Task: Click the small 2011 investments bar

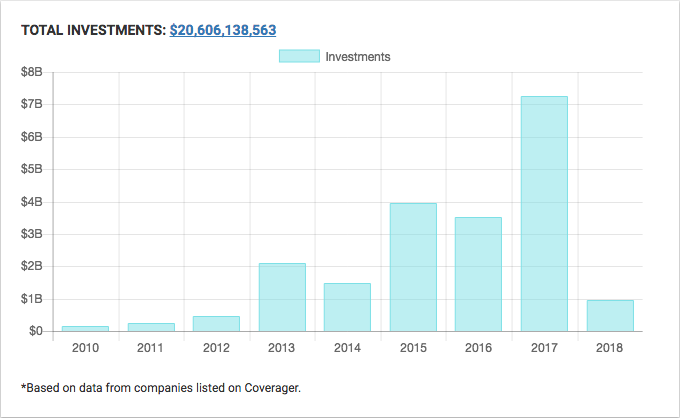Action: tap(151, 326)
